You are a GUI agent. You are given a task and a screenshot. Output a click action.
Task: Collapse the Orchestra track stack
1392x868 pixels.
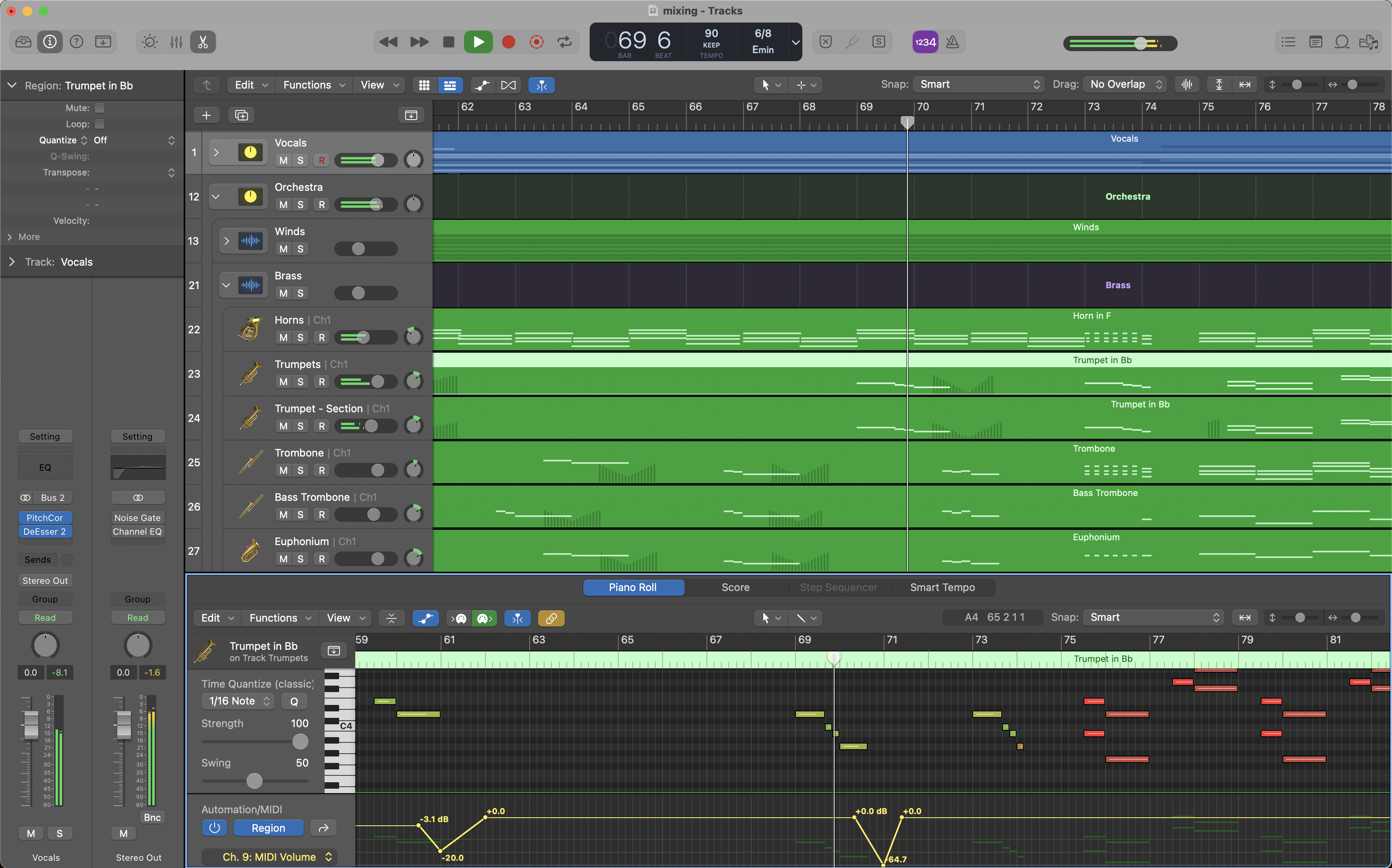pos(216,197)
